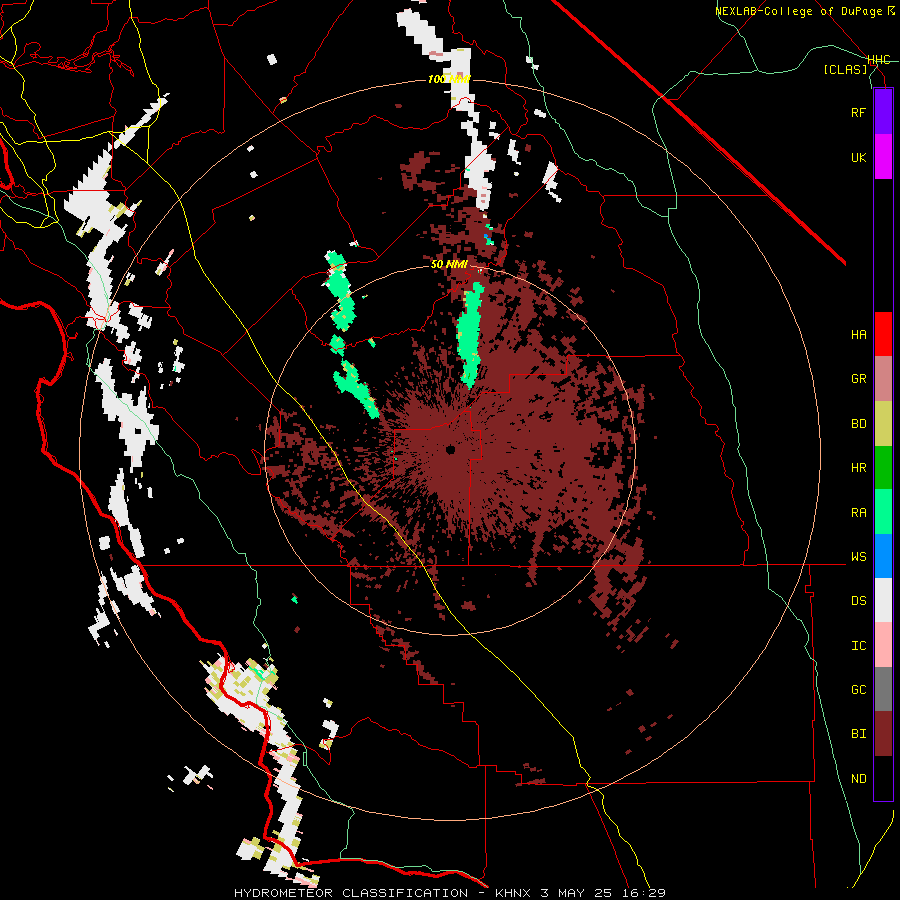
Task: Click the HA red legend swatch
Action: pyautogui.click(x=883, y=334)
